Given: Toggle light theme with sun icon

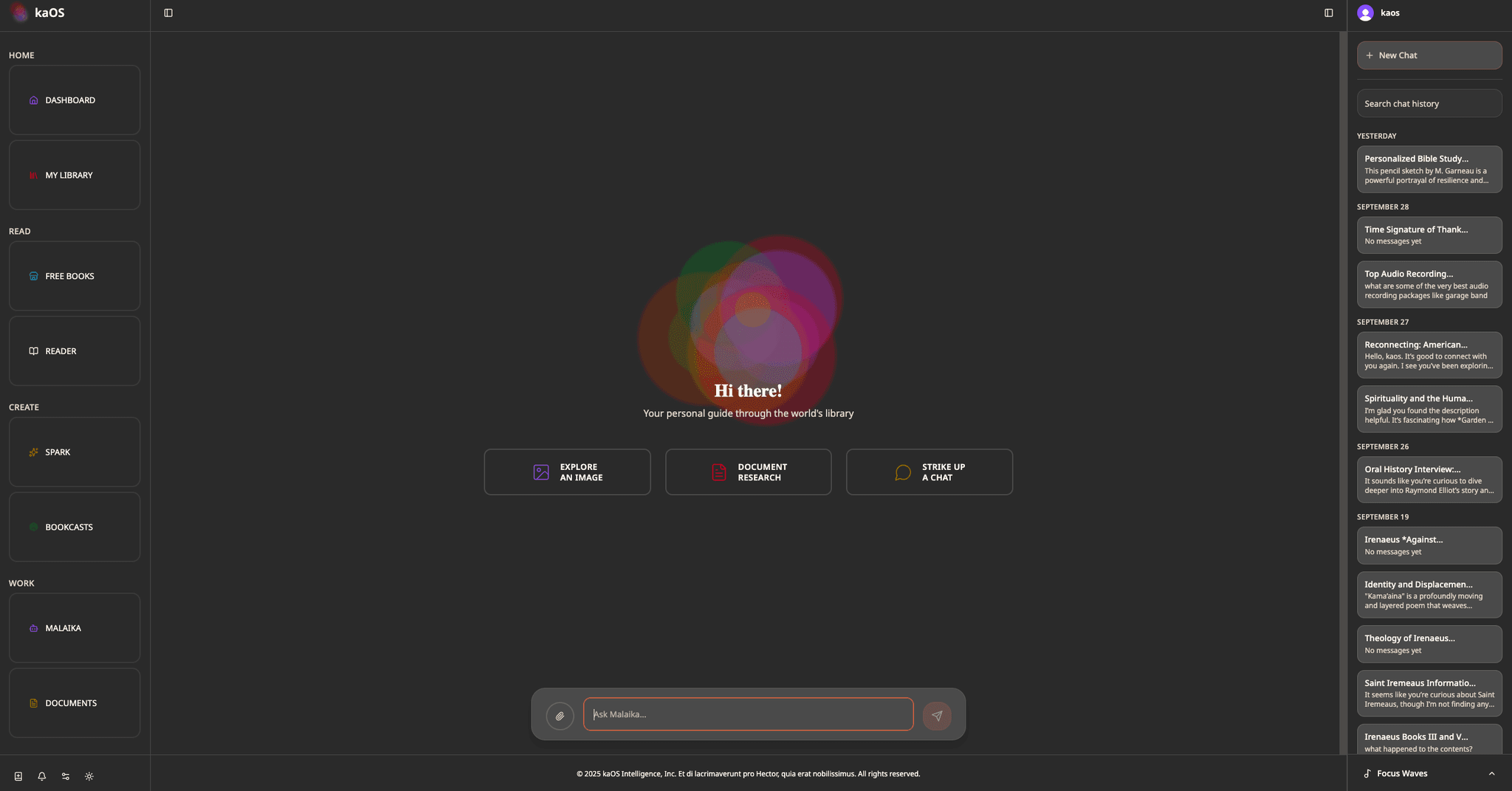Looking at the screenshot, I should coord(89,776).
